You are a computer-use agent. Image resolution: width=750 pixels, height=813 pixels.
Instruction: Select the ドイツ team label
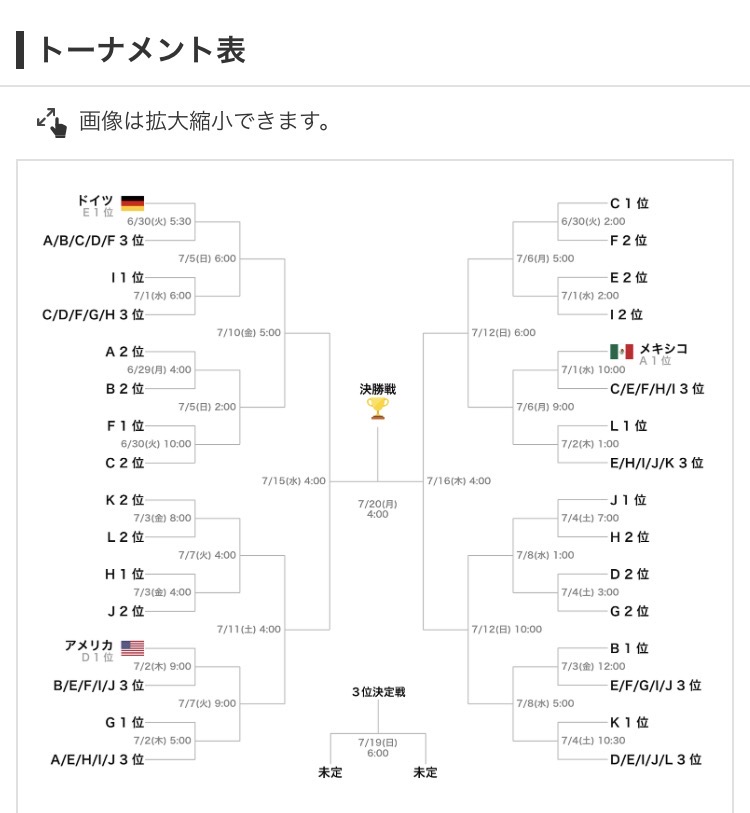(x=95, y=200)
